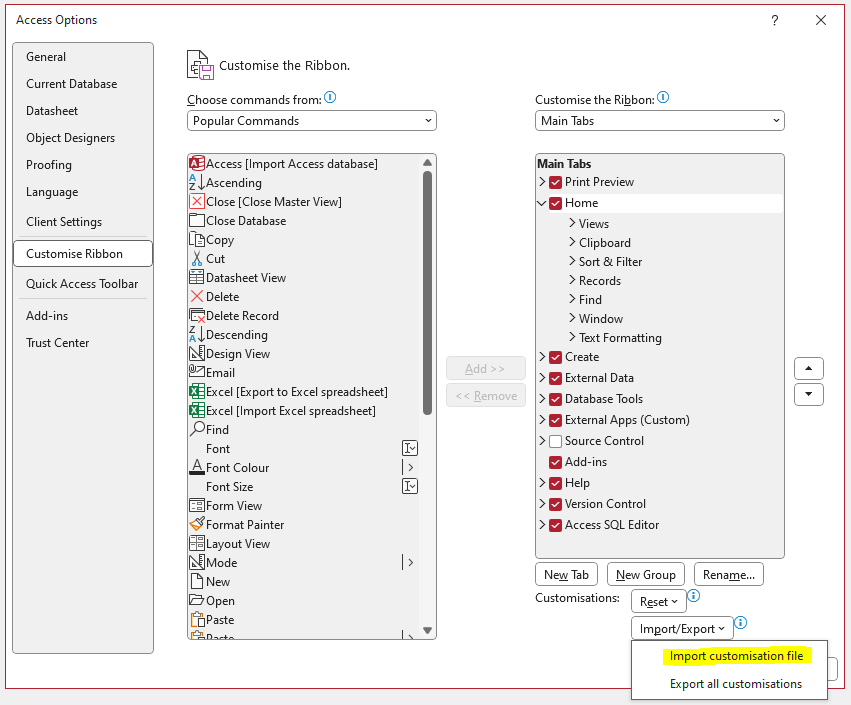Click the Excel import spreadsheet icon
The image size is (851, 705).
pyautogui.click(x=196, y=410)
